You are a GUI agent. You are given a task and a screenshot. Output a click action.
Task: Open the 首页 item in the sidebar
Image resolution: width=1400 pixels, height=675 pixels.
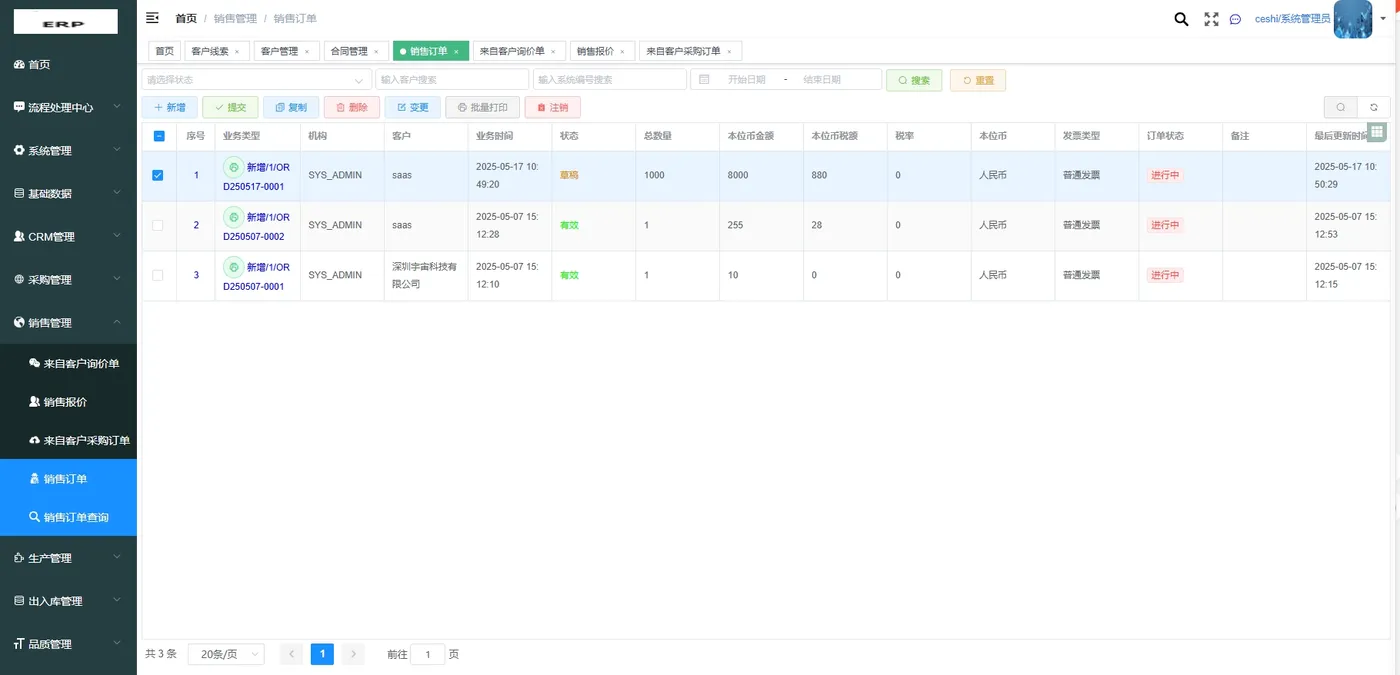(68, 64)
